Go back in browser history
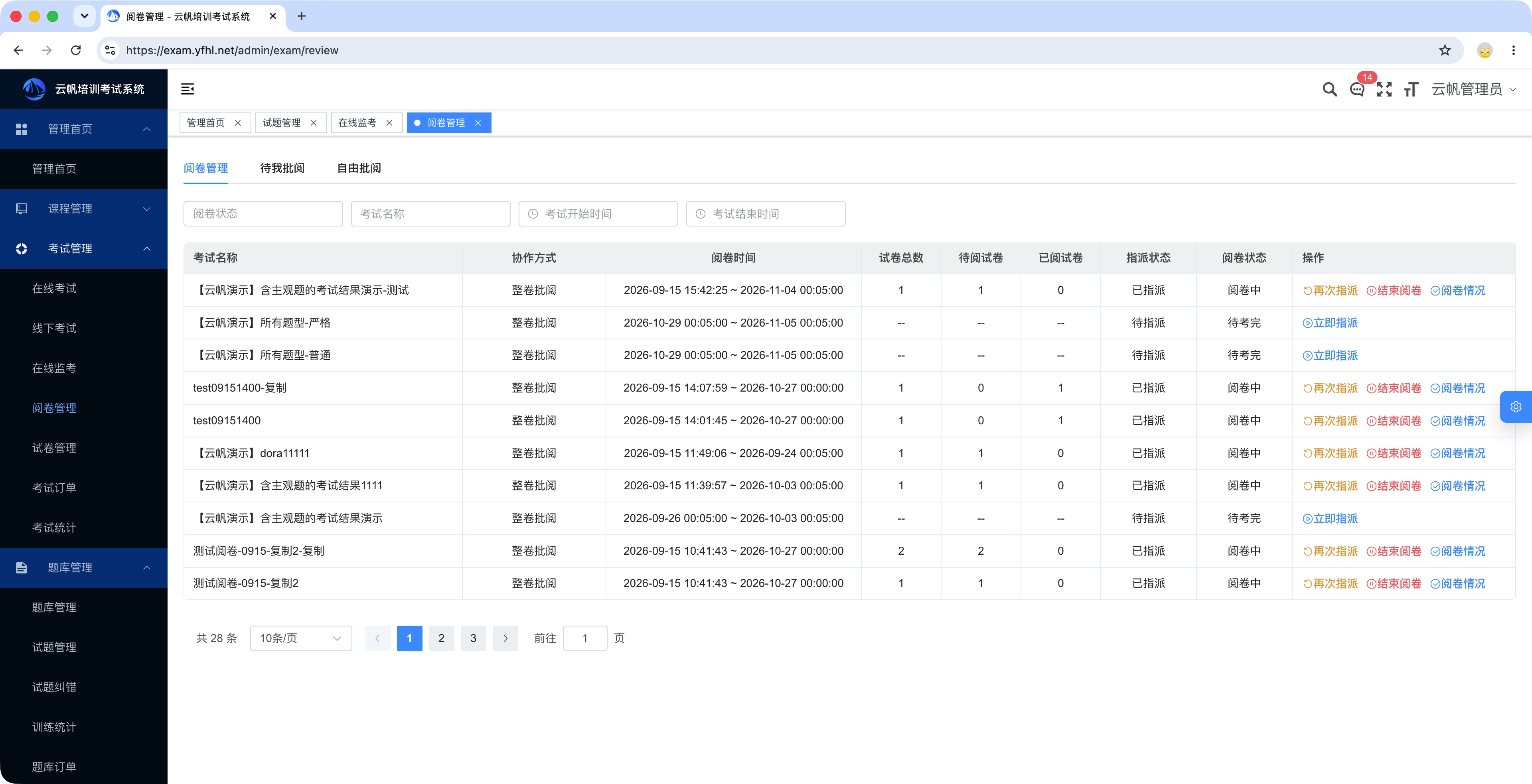1532x784 pixels. point(18,51)
